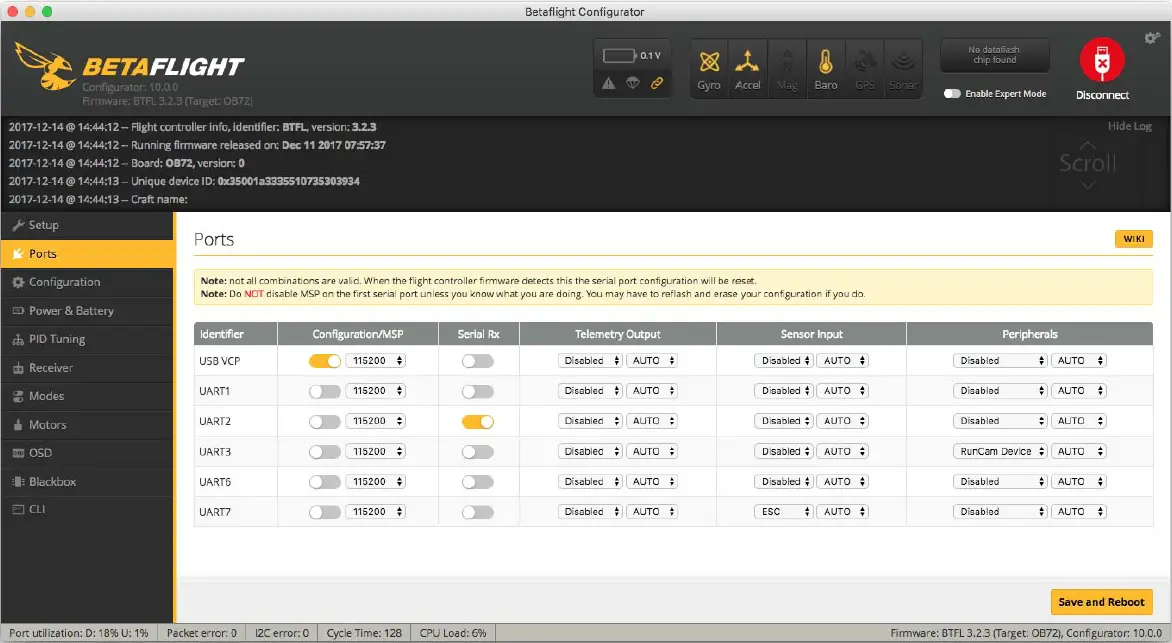Screen dimensions: 1172x643
Task: Click the Power & Battery sidebar icon
Action: (18, 310)
